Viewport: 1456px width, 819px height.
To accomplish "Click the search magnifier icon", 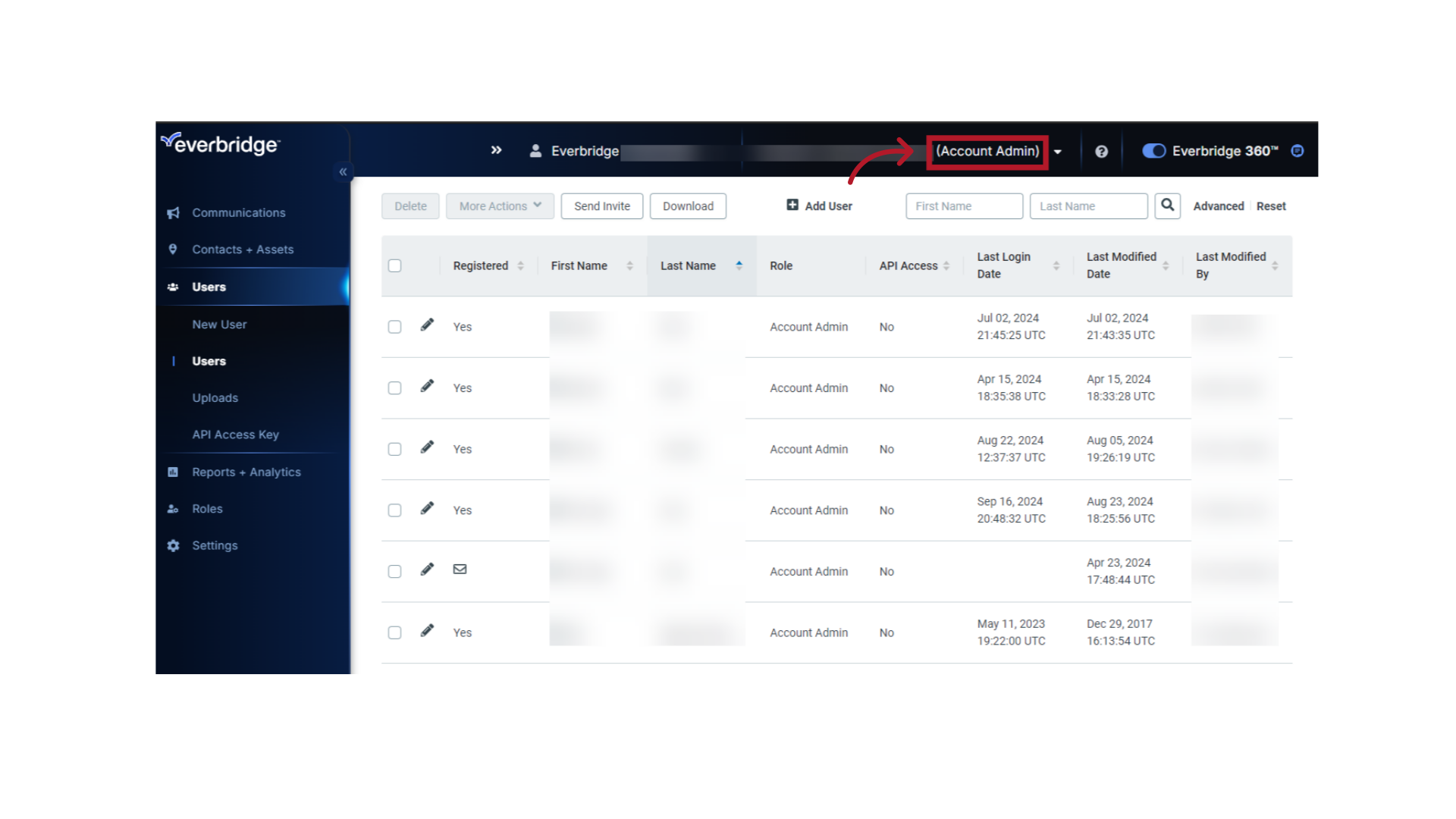I will point(1167,206).
